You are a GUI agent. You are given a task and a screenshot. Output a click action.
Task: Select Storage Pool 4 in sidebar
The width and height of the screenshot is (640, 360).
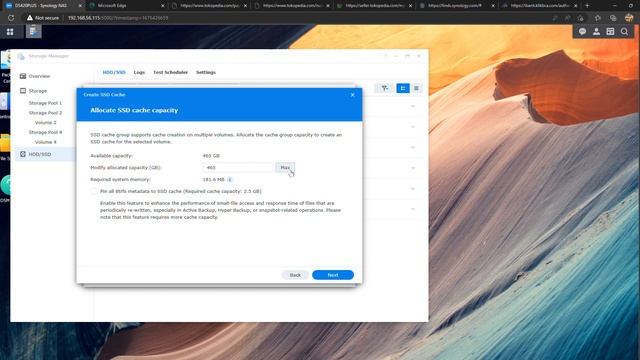click(x=45, y=133)
